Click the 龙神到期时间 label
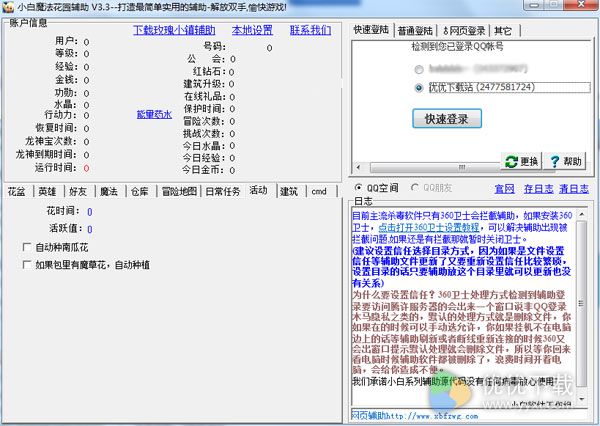The height and width of the screenshot is (426, 600). pos(46,155)
